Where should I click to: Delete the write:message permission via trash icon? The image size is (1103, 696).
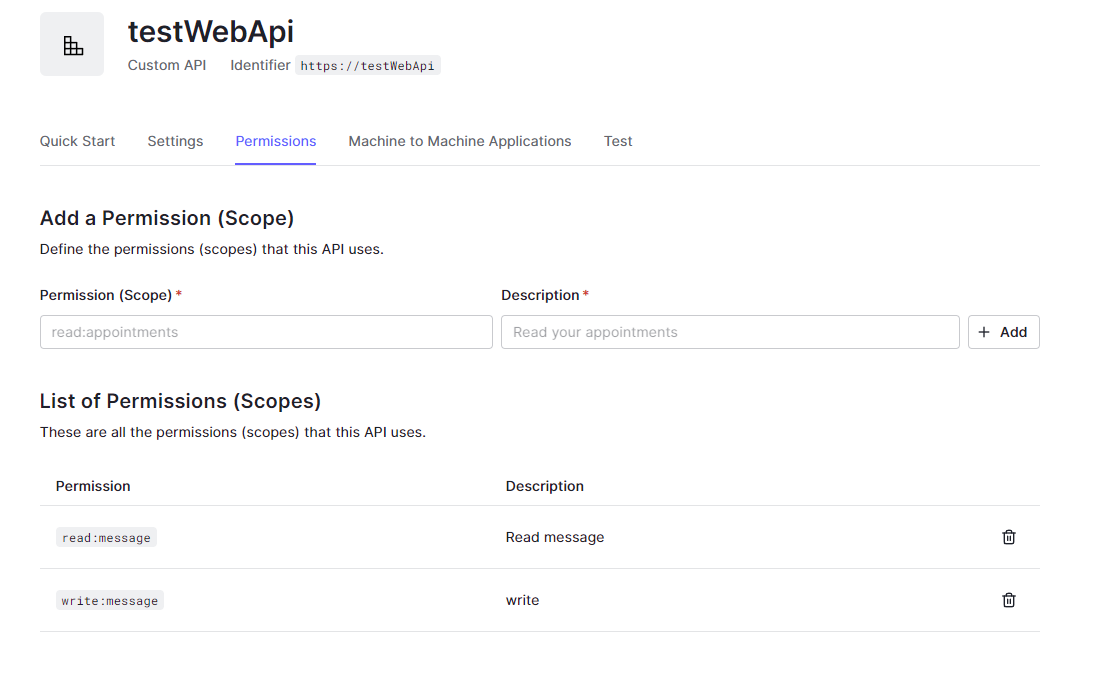1008,600
